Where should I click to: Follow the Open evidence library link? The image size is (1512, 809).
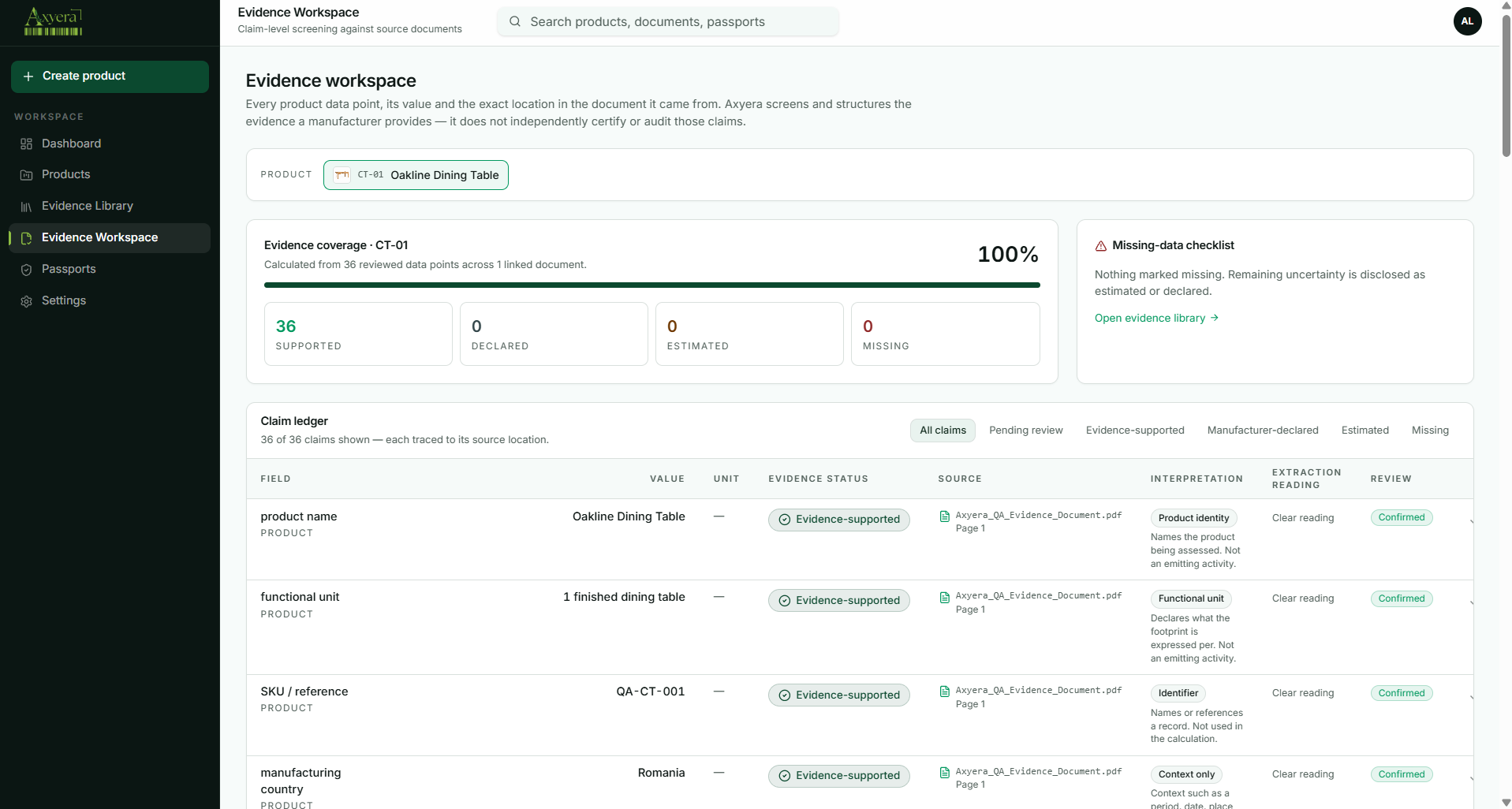coord(1156,318)
